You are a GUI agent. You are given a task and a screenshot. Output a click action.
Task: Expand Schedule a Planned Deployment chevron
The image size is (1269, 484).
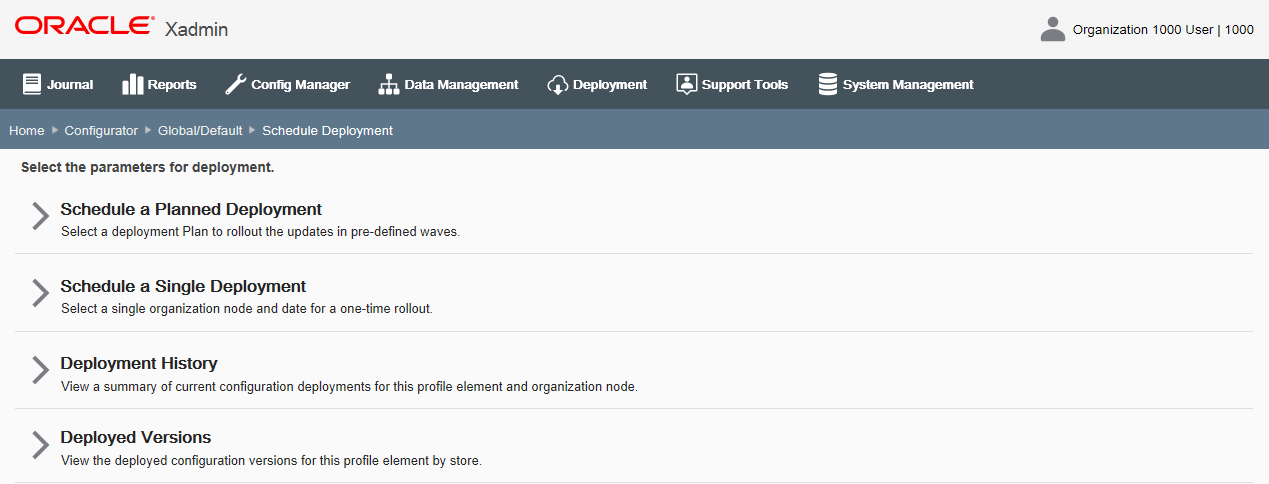40,216
